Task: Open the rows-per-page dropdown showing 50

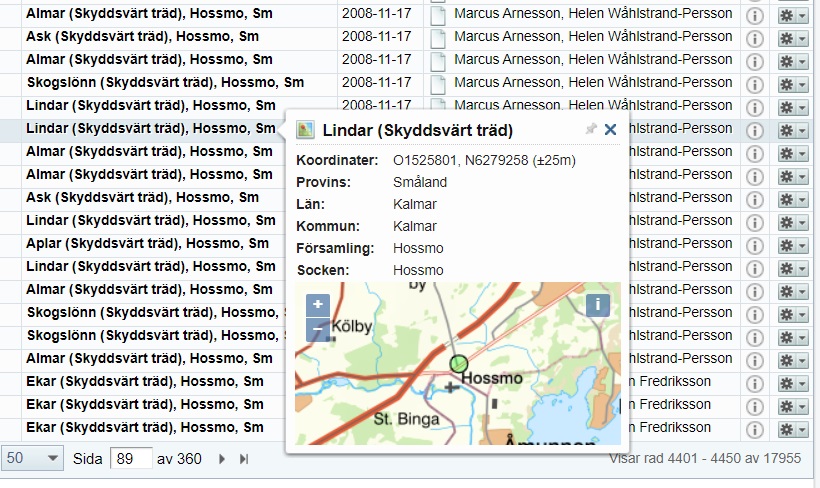Action: click(32, 458)
